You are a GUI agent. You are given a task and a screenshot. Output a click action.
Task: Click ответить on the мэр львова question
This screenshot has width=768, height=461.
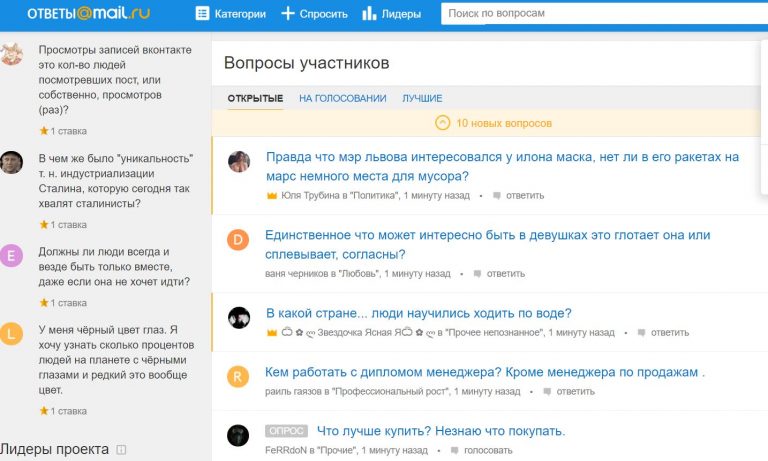(x=525, y=195)
